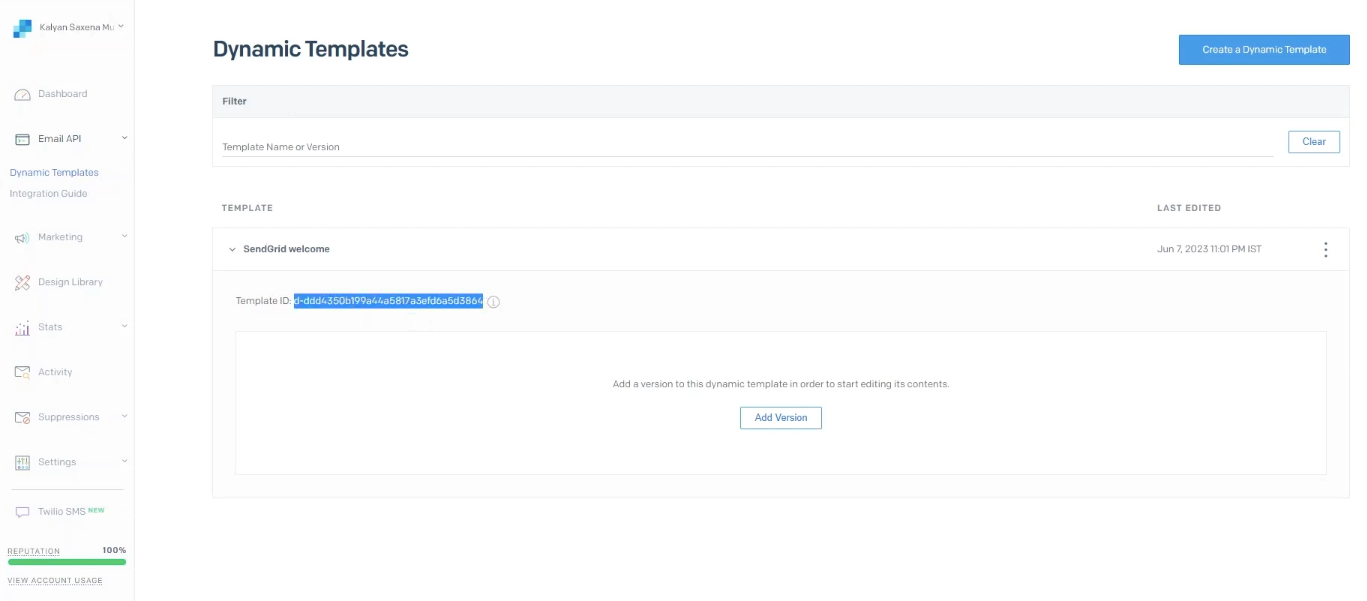This screenshot has height=601, width=1367.
Task: Click the Suppressions envelope icon
Action: [x=22, y=417]
